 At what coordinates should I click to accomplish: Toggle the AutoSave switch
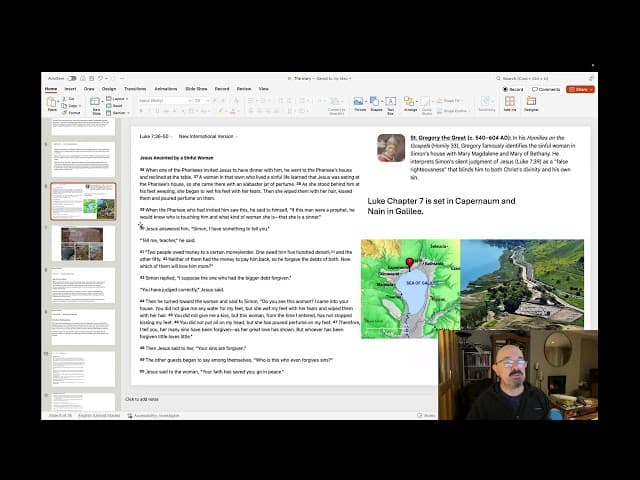tap(71, 77)
